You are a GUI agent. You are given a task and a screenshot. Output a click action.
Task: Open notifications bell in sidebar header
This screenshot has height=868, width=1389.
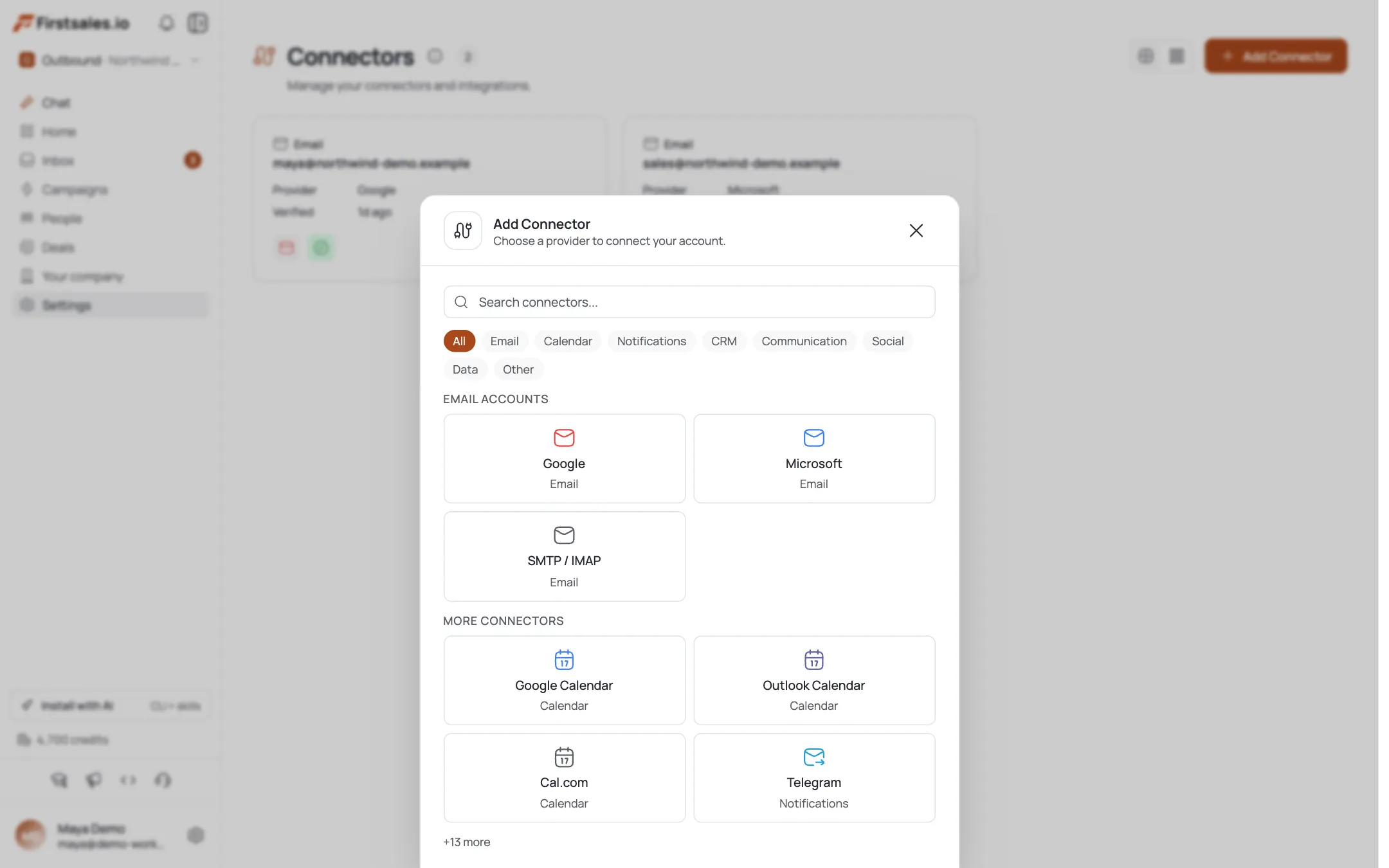coord(167,23)
